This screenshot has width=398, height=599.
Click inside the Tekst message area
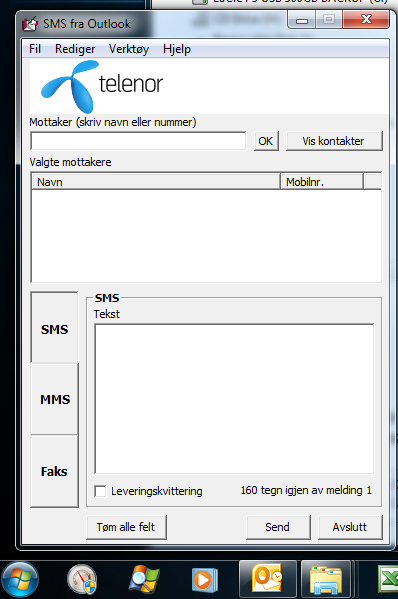coord(234,399)
